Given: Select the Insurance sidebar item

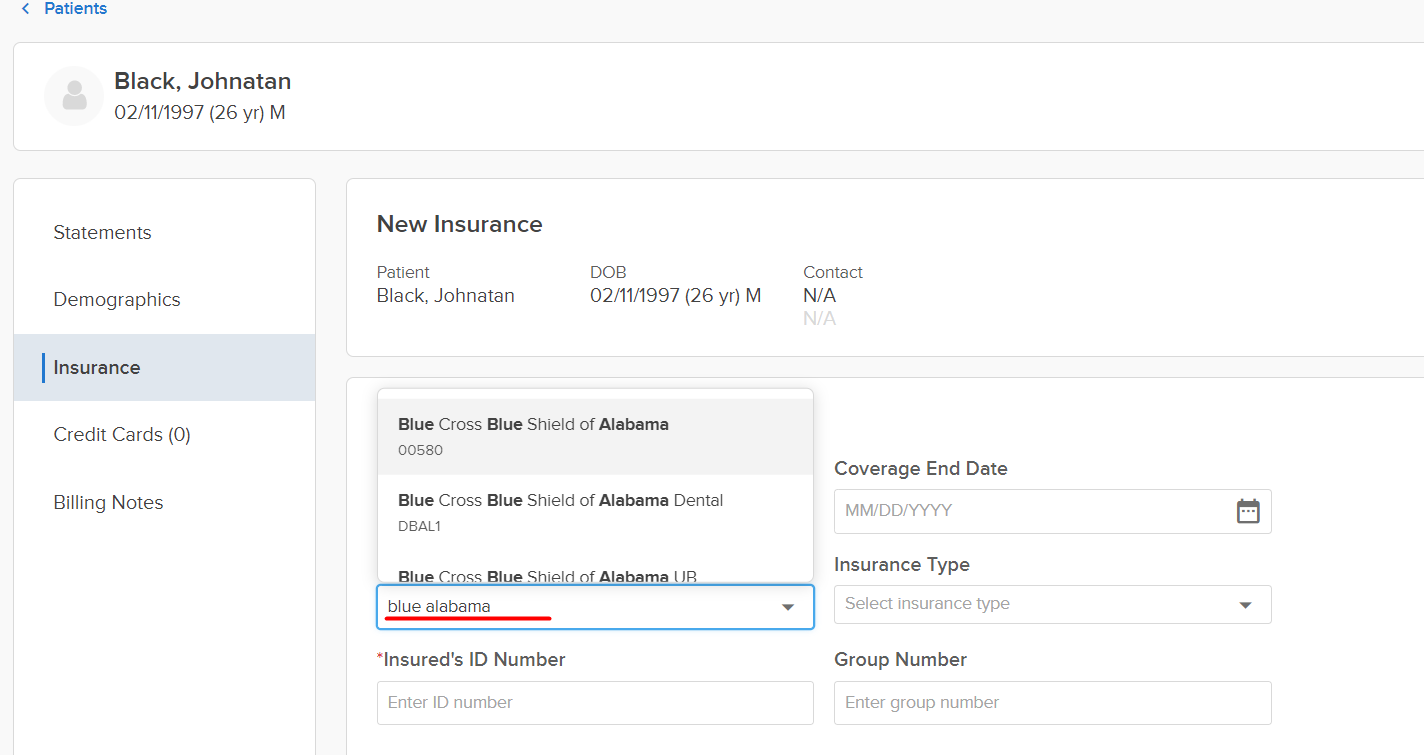Looking at the screenshot, I should (164, 368).
